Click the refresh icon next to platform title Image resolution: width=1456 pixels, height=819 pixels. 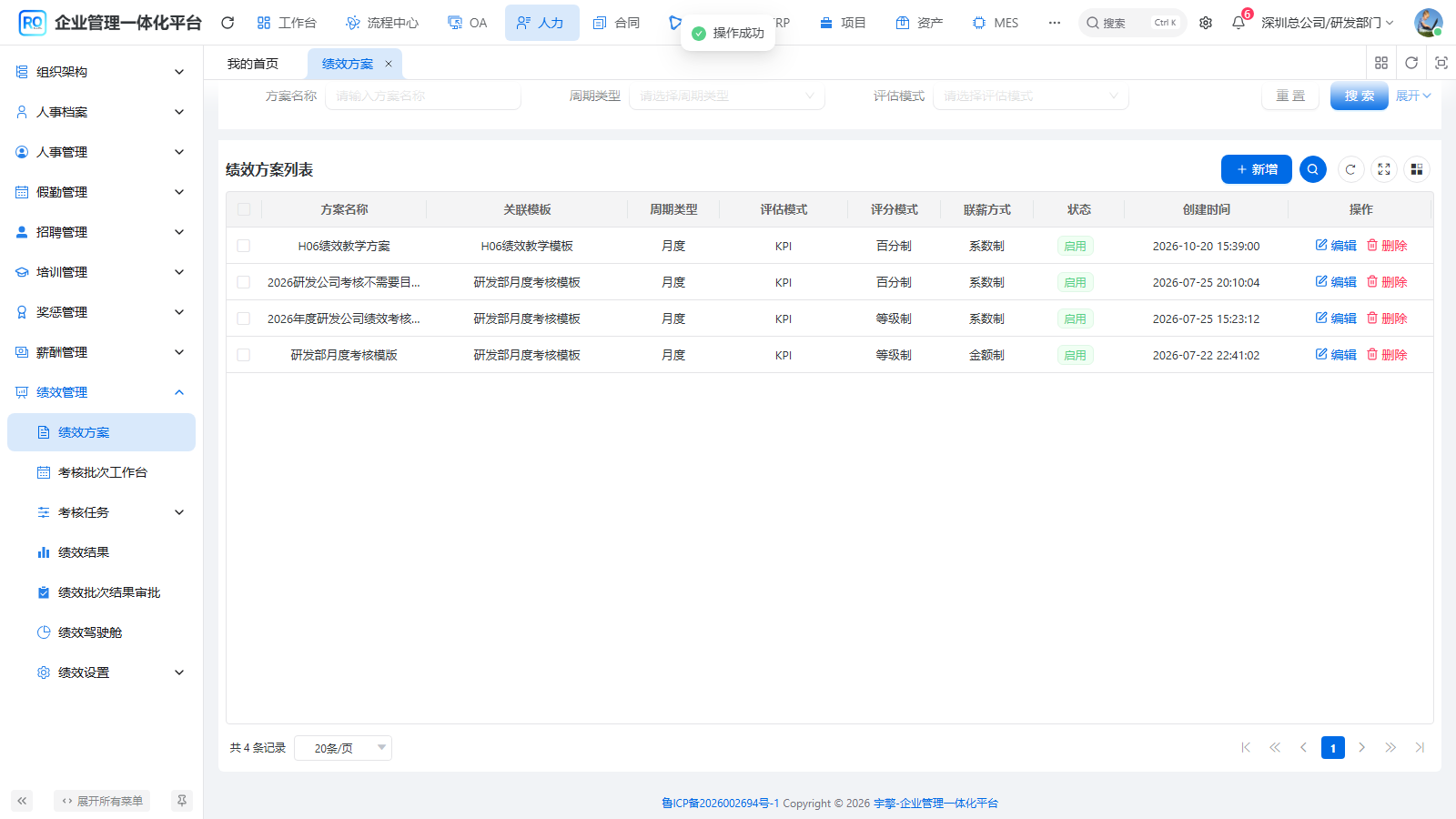(x=227, y=23)
